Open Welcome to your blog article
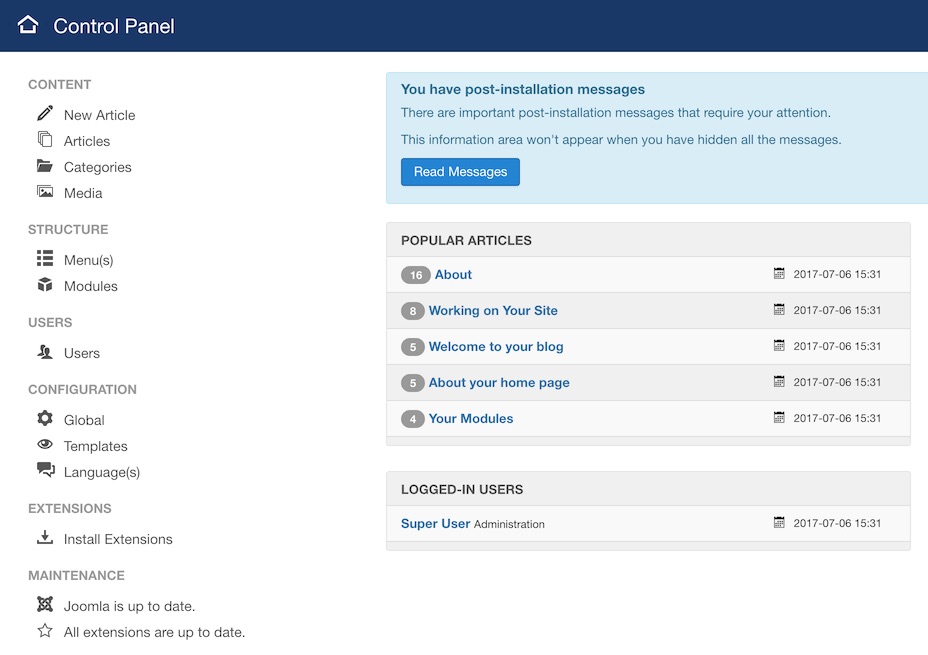This screenshot has height=655, width=928. click(496, 347)
